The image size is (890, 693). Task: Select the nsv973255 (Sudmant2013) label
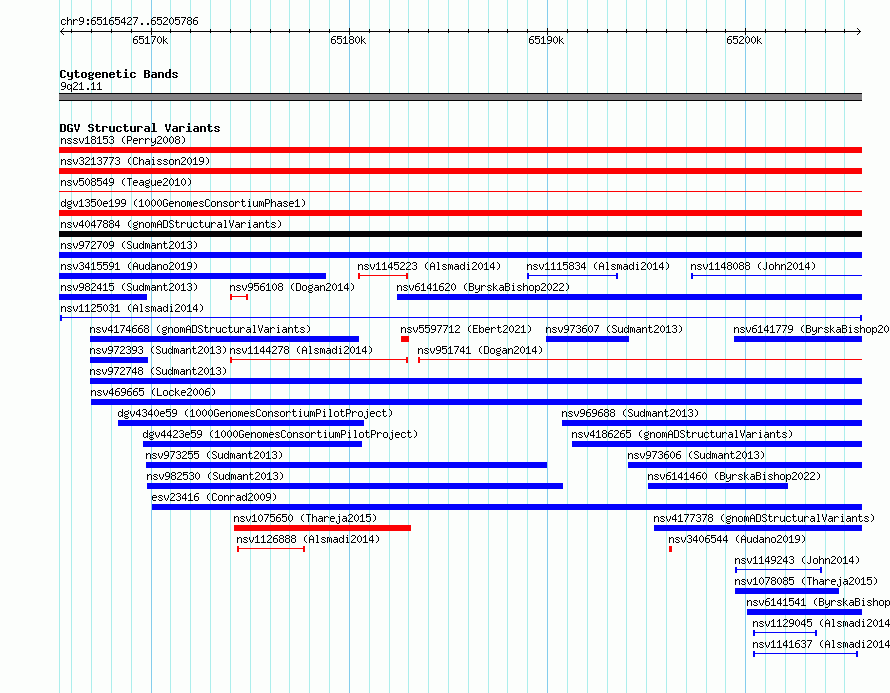[x=214, y=455]
